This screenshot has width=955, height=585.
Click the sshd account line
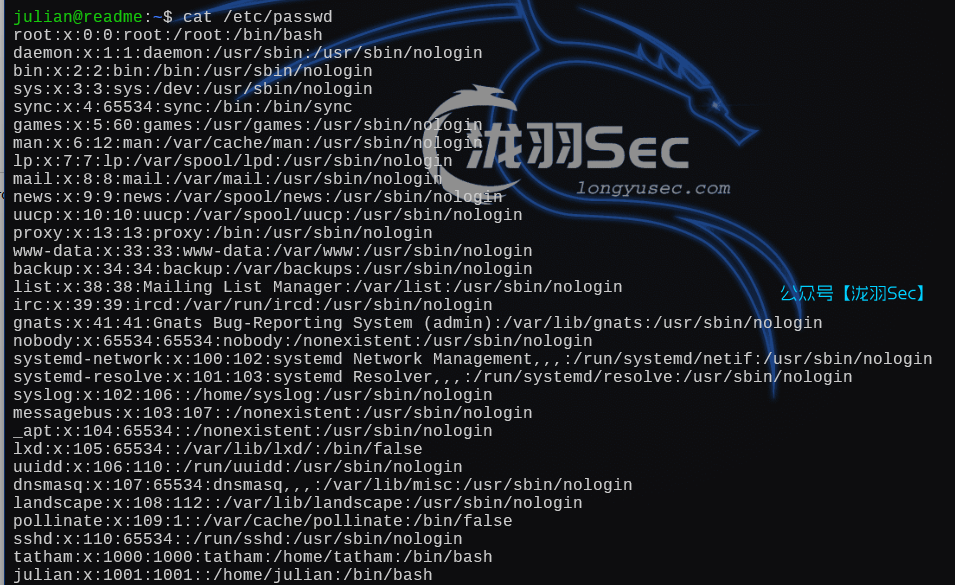tap(238, 539)
